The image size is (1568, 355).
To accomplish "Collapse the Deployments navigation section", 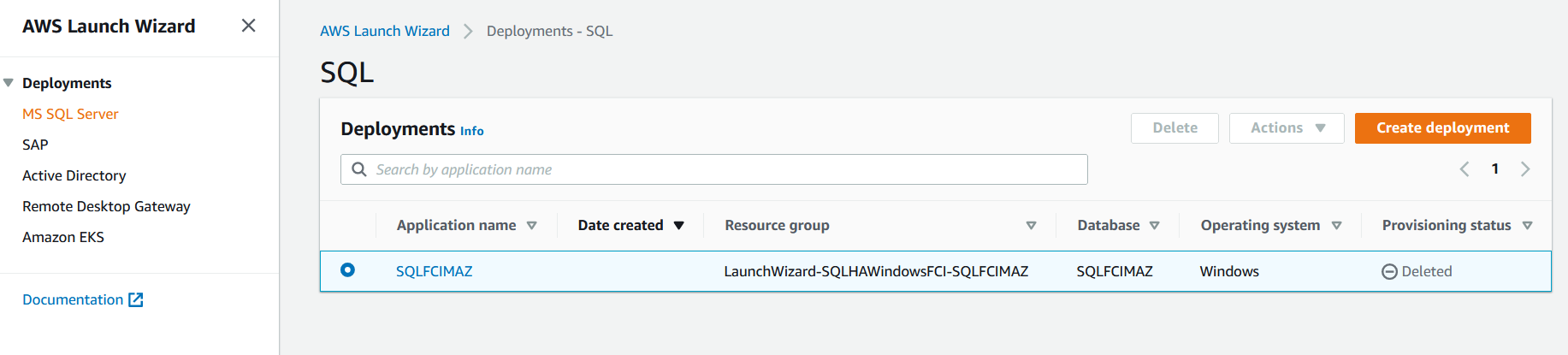I will (x=9, y=83).
